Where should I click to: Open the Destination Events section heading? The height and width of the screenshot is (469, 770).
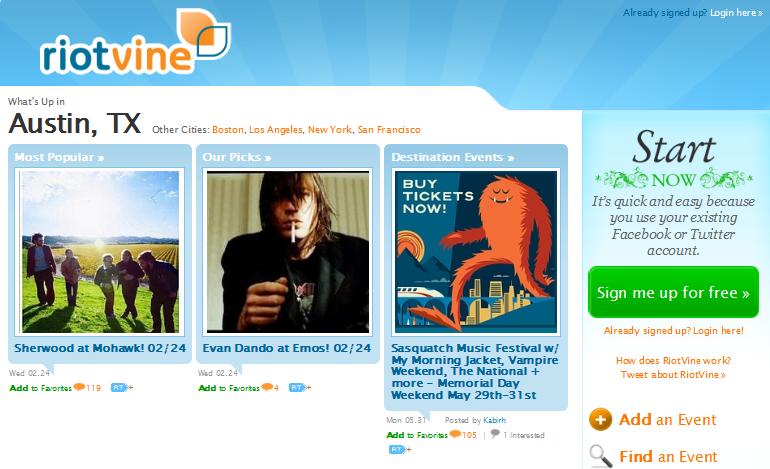(452, 157)
